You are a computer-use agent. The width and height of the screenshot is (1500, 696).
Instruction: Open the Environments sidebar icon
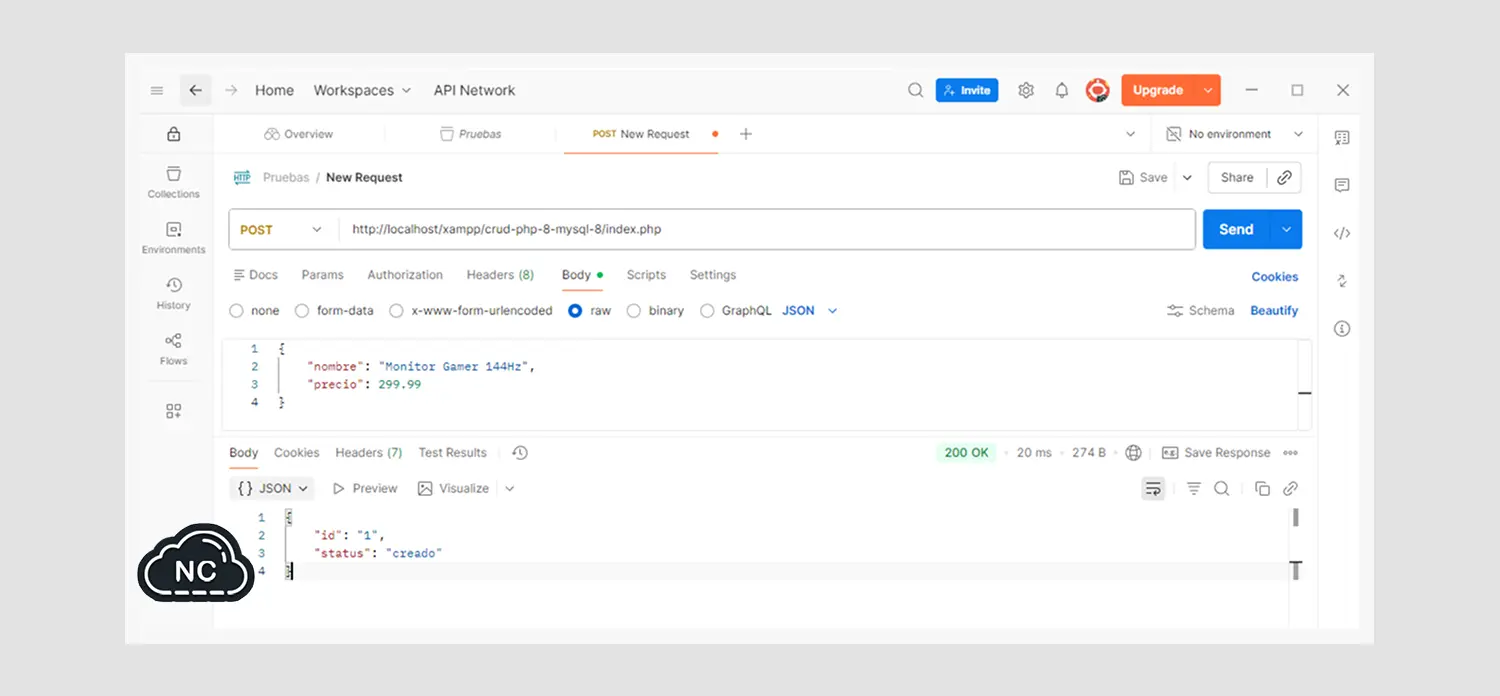click(174, 238)
